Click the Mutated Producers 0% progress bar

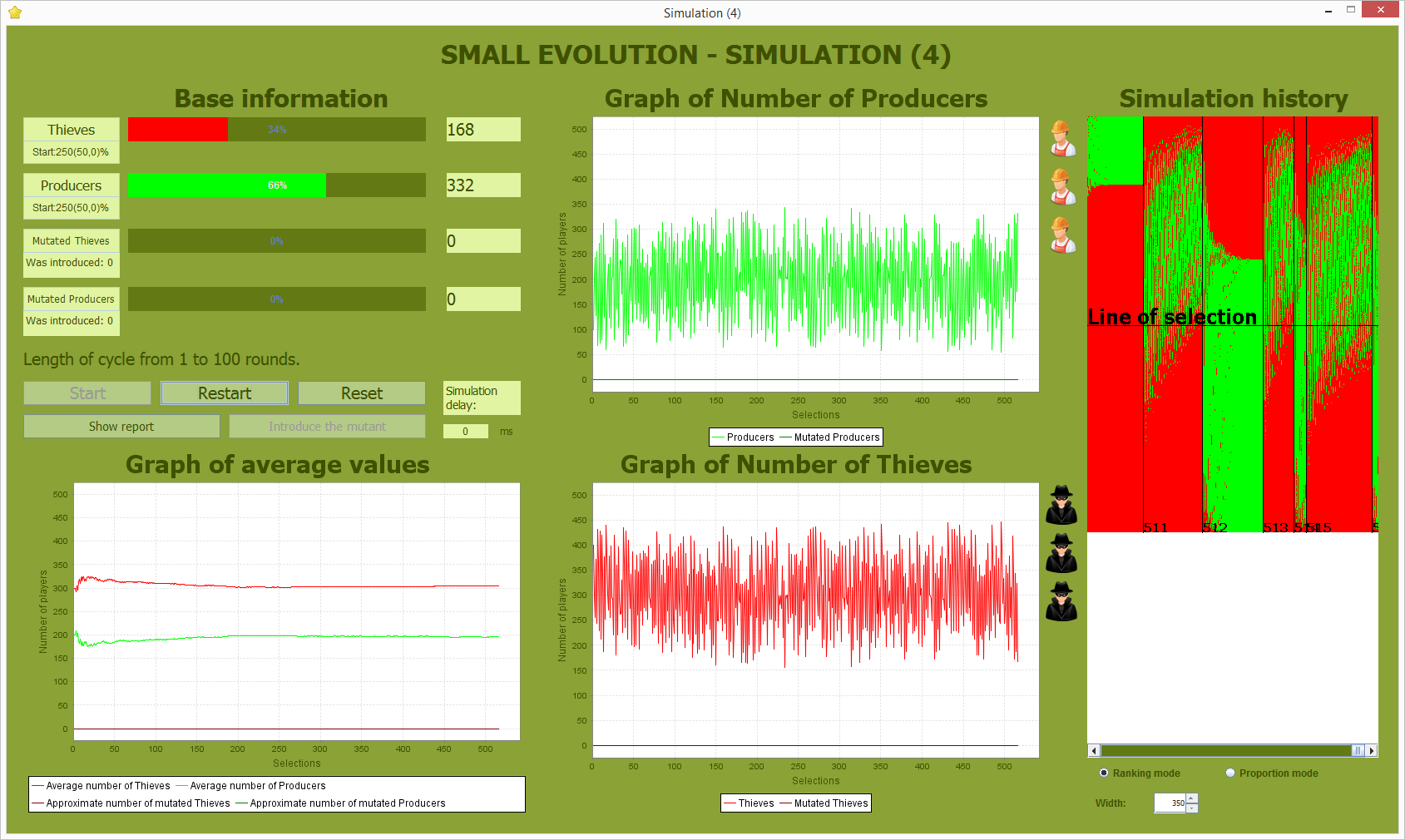pyautogui.click(x=277, y=299)
